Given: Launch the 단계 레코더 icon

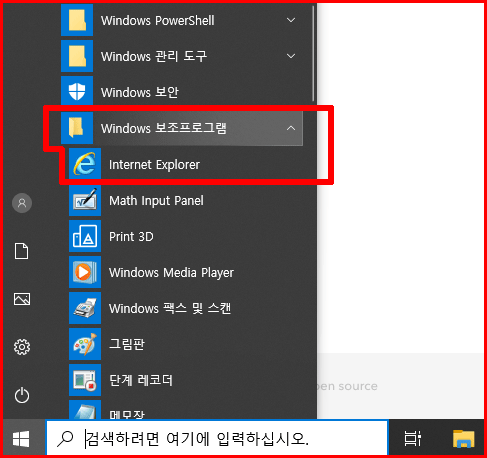Looking at the screenshot, I should click(85, 380).
